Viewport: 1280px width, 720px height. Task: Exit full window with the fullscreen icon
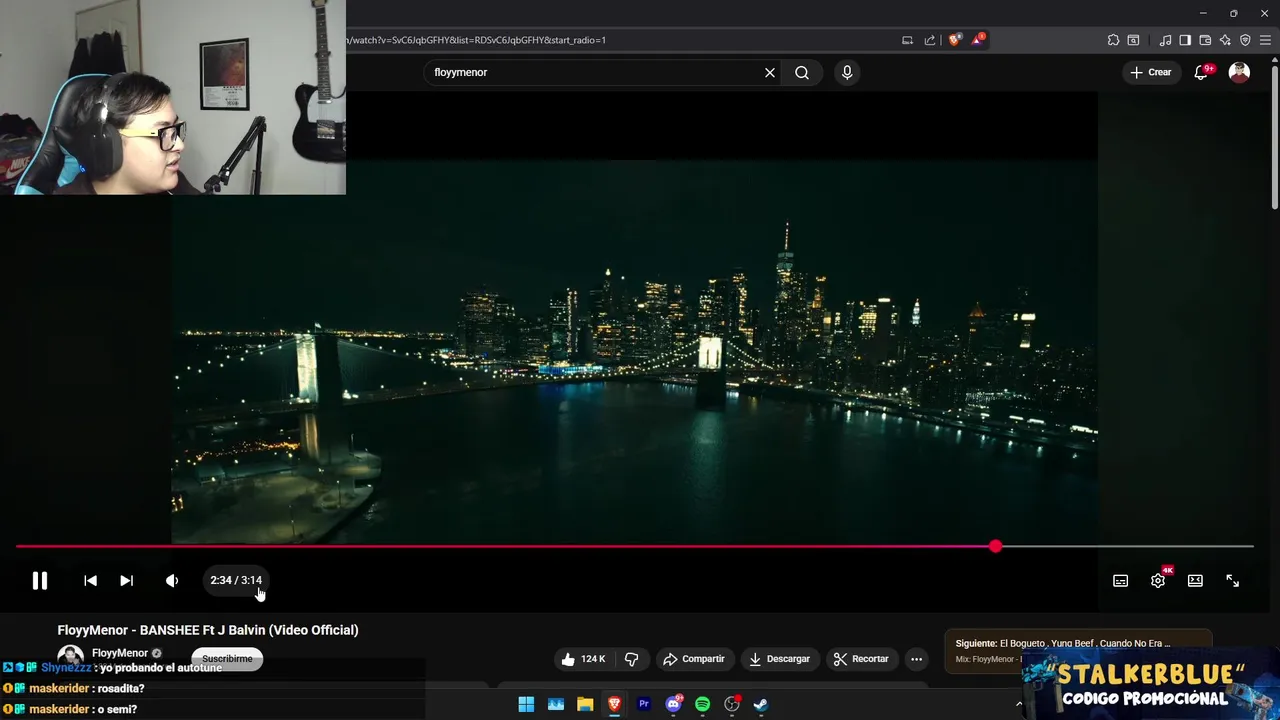[1232, 581]
